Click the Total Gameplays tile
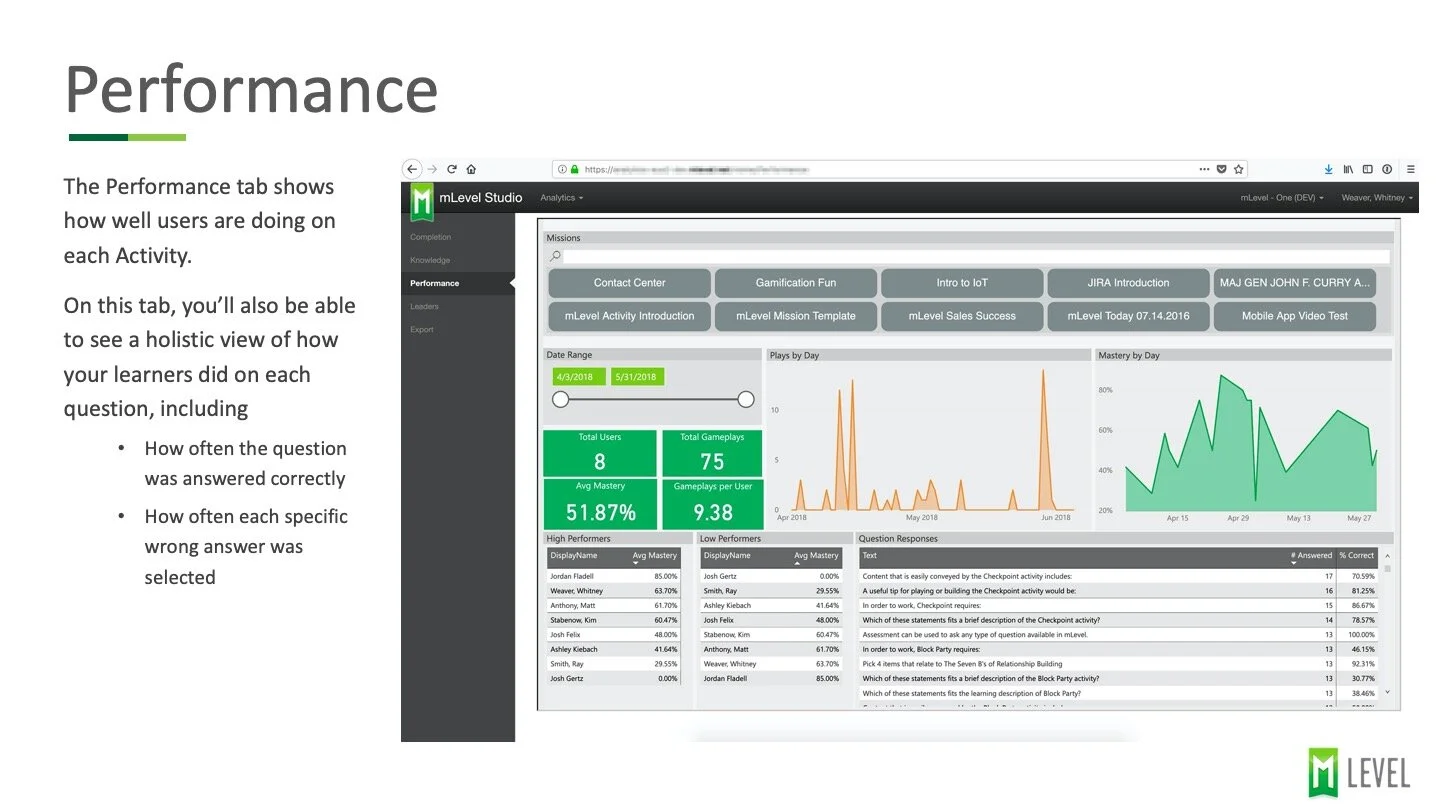 712,453
